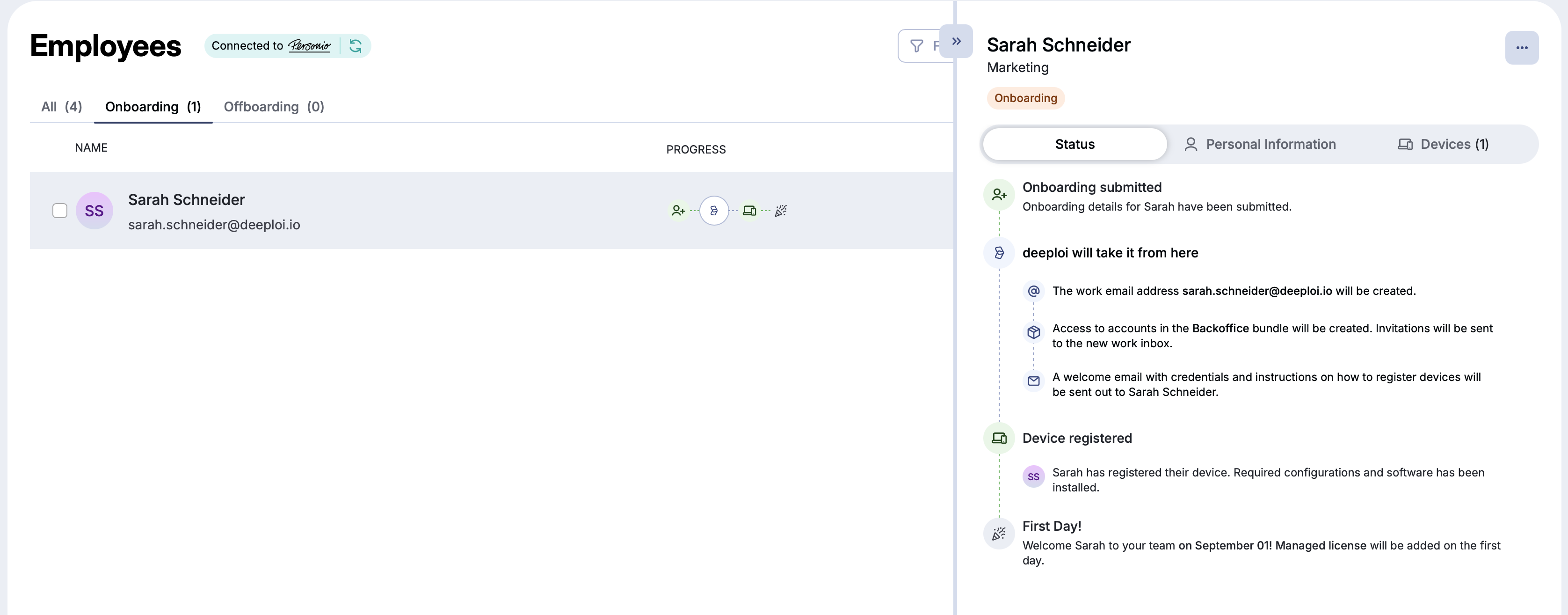
Task: Click the welcome email envelope icon
Action: click(1034, 381)
